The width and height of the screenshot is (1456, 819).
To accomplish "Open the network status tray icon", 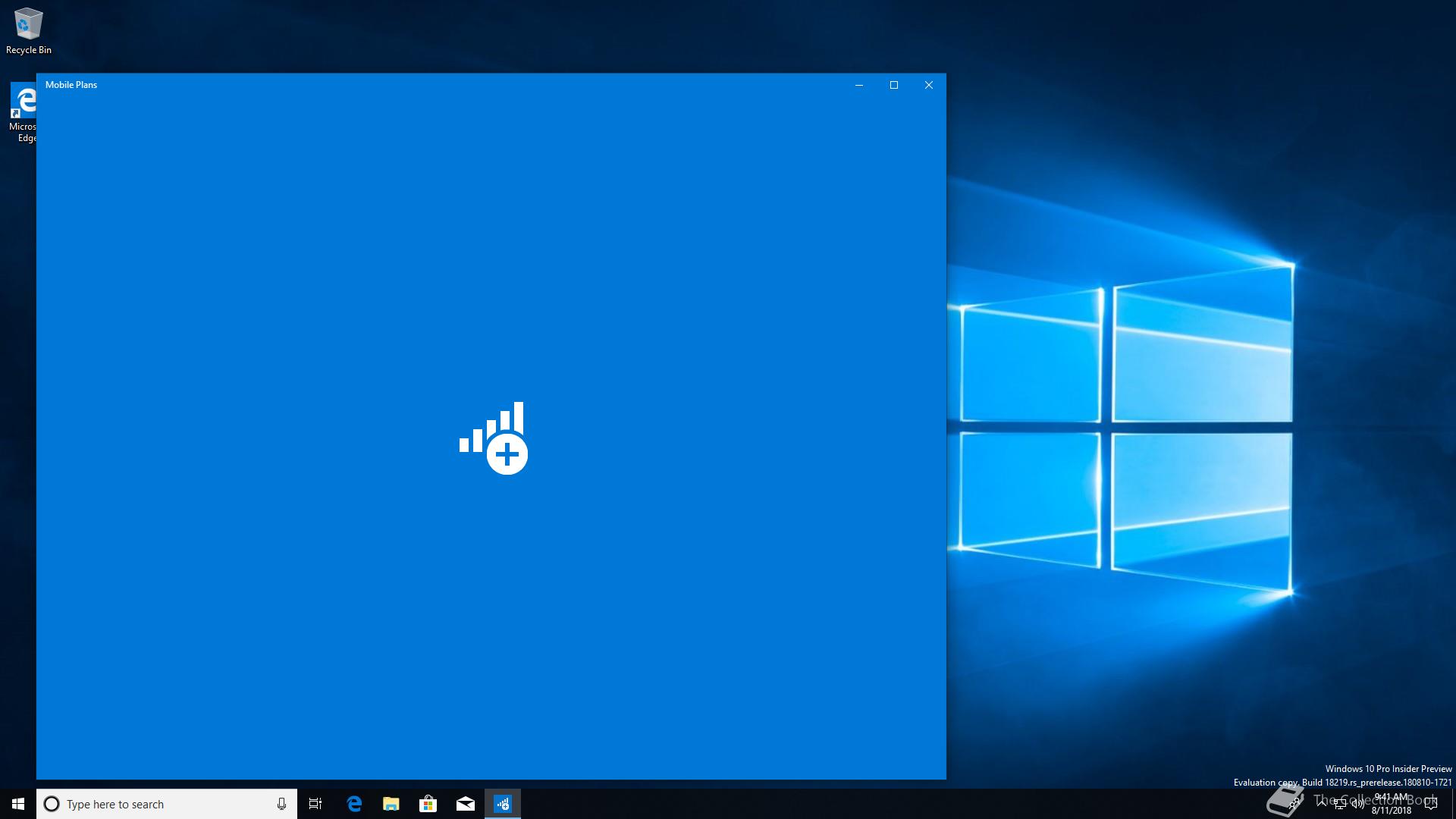I will (1340, 804).
